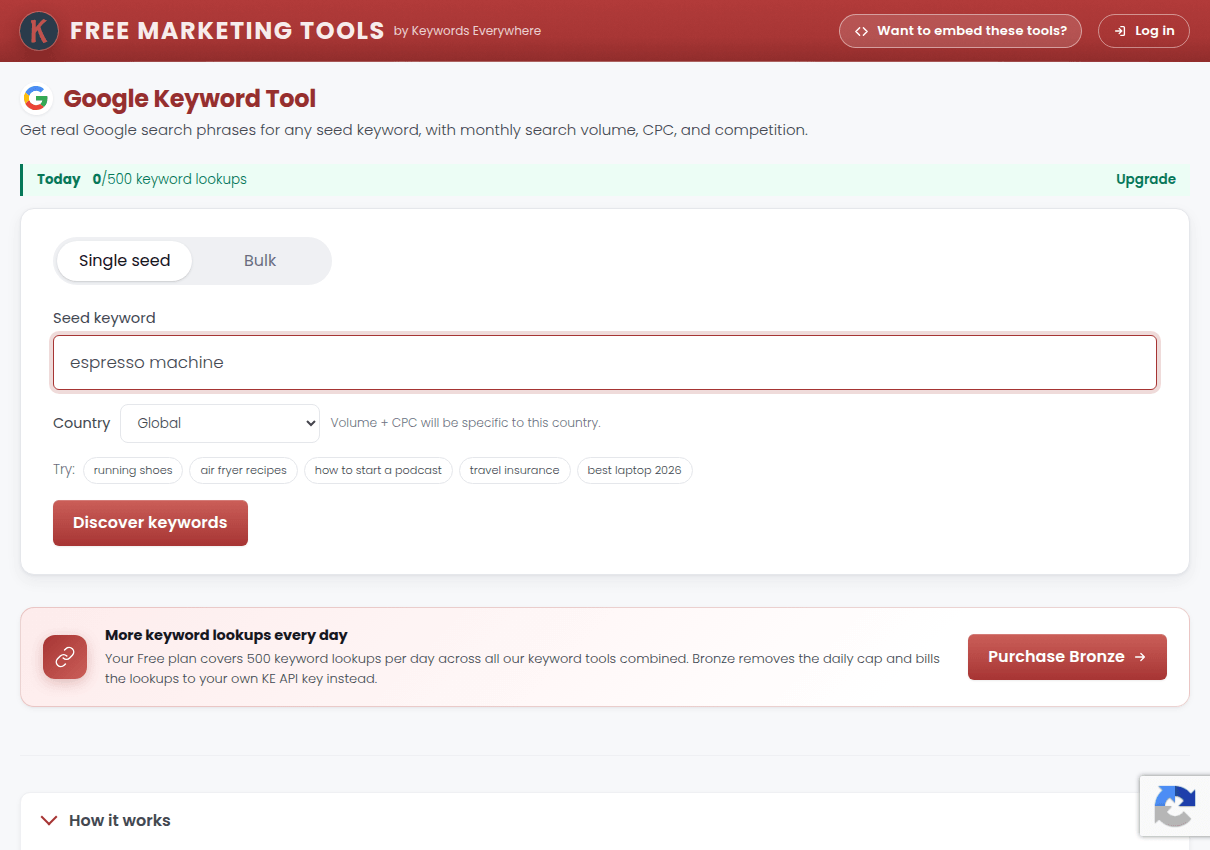Click Purchase Bronze button
The width and height of the screenshot is (1210, 850).
click(1067, 657)
